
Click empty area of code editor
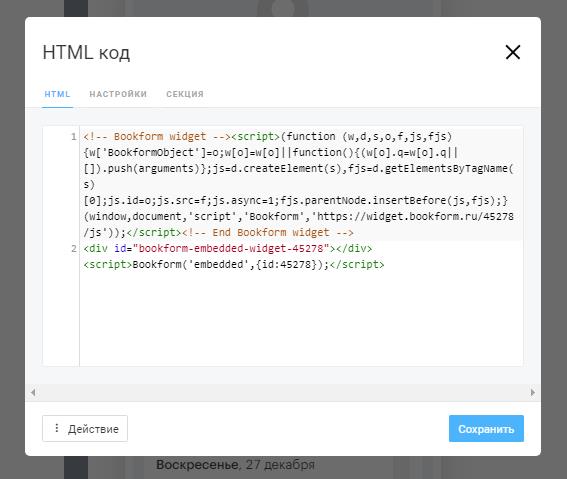pos(301,318)
